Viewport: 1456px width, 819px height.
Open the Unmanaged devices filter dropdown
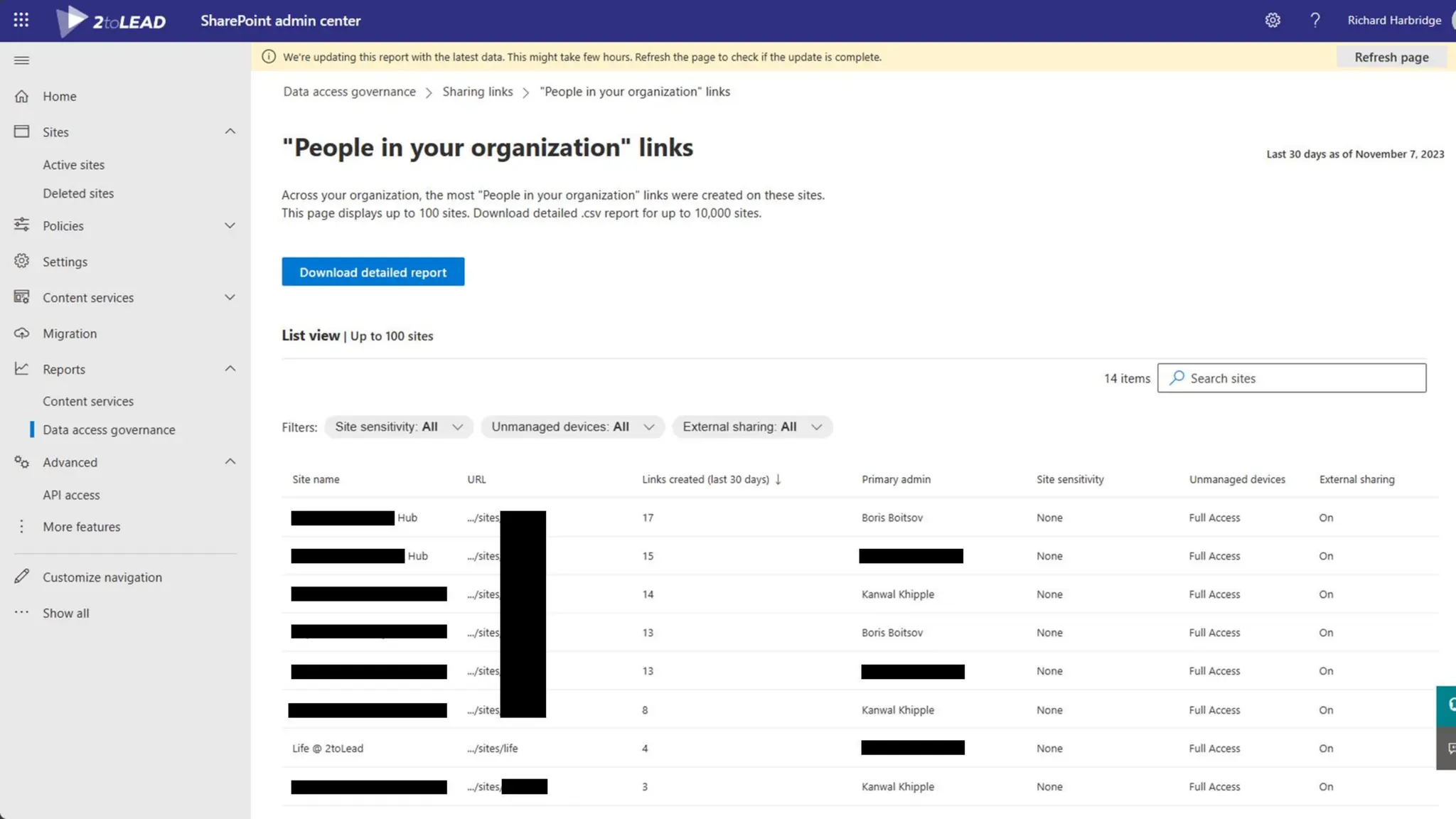572,427
